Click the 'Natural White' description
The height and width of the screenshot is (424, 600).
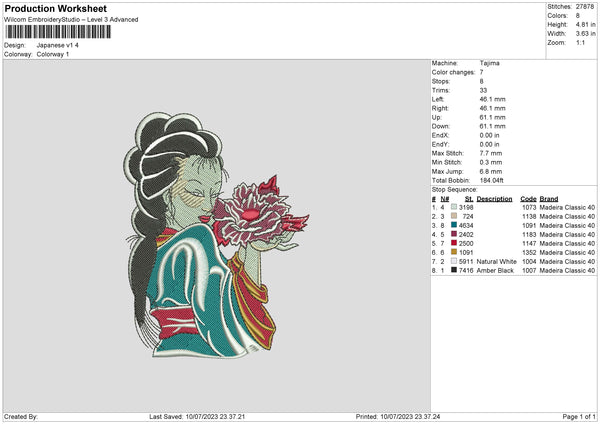pyautogui.click(x=497, y=261)
